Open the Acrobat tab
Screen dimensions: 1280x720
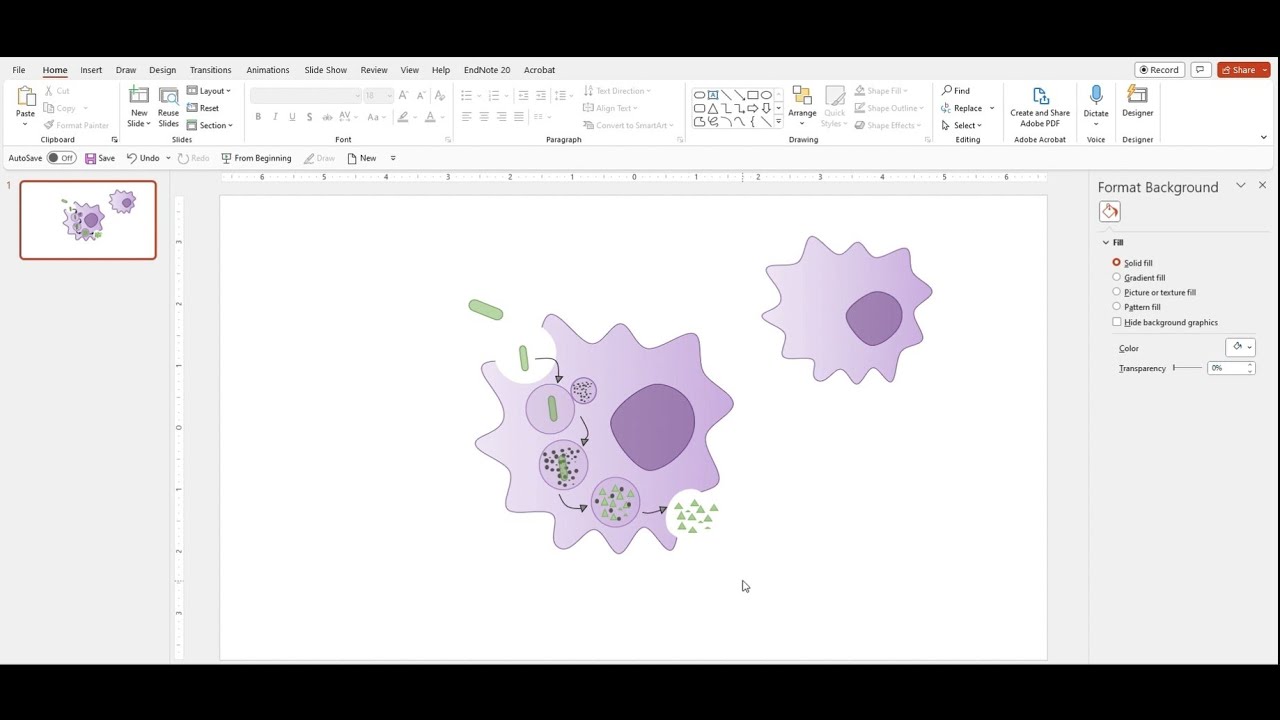point(539,70)
